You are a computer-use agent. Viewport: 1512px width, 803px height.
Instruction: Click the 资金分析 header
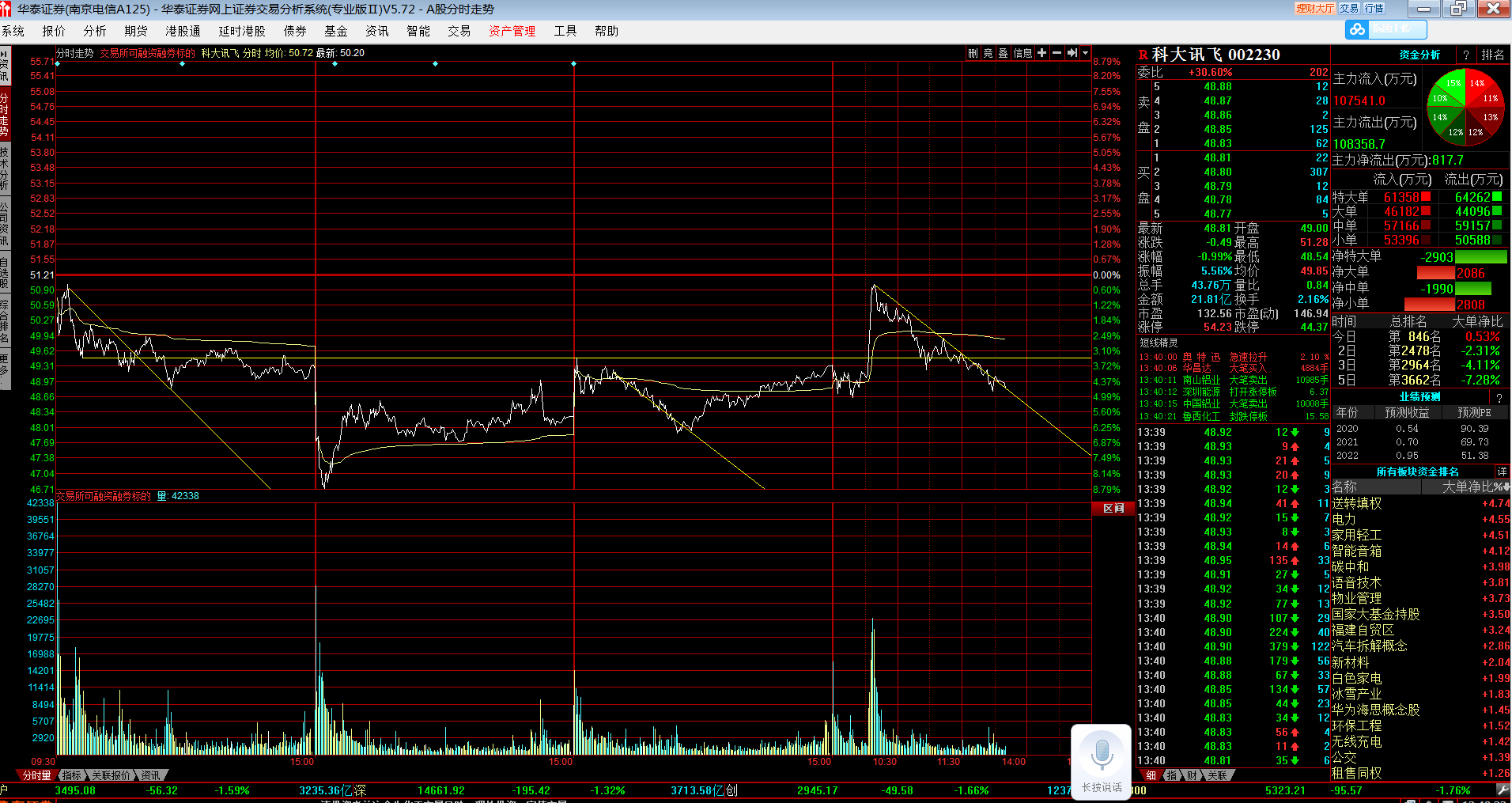click(1419, 55)
